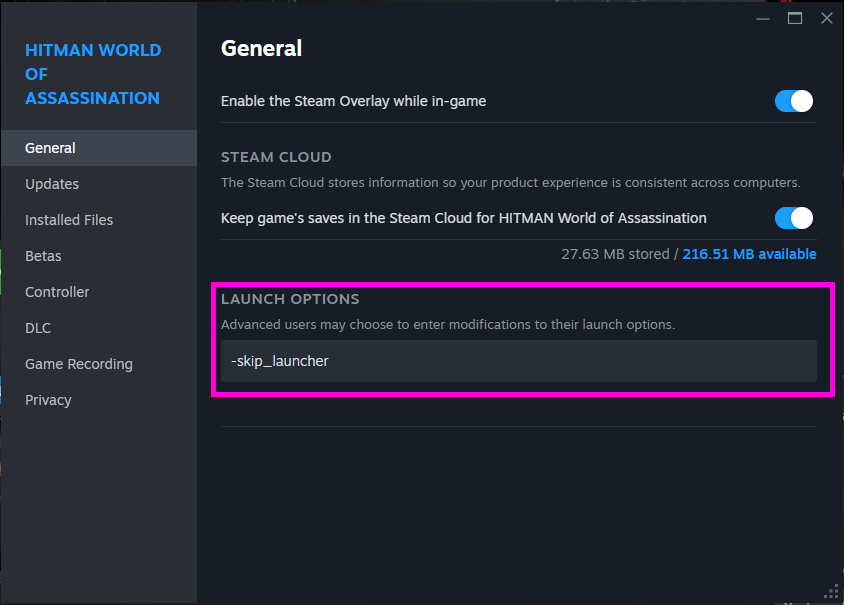This screenshot has width=844, height=605.
Task: Select the General tab
Action: [50, 148]
